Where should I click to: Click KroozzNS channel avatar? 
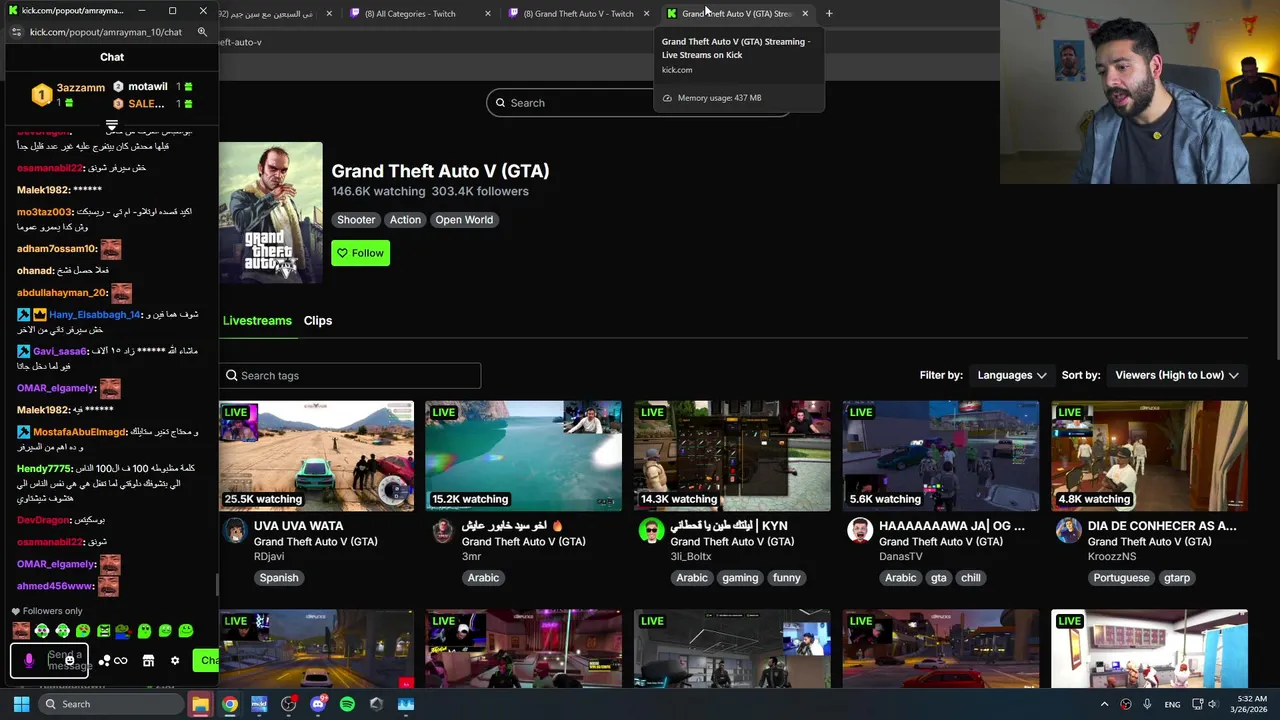click(x=1068, y=531)
